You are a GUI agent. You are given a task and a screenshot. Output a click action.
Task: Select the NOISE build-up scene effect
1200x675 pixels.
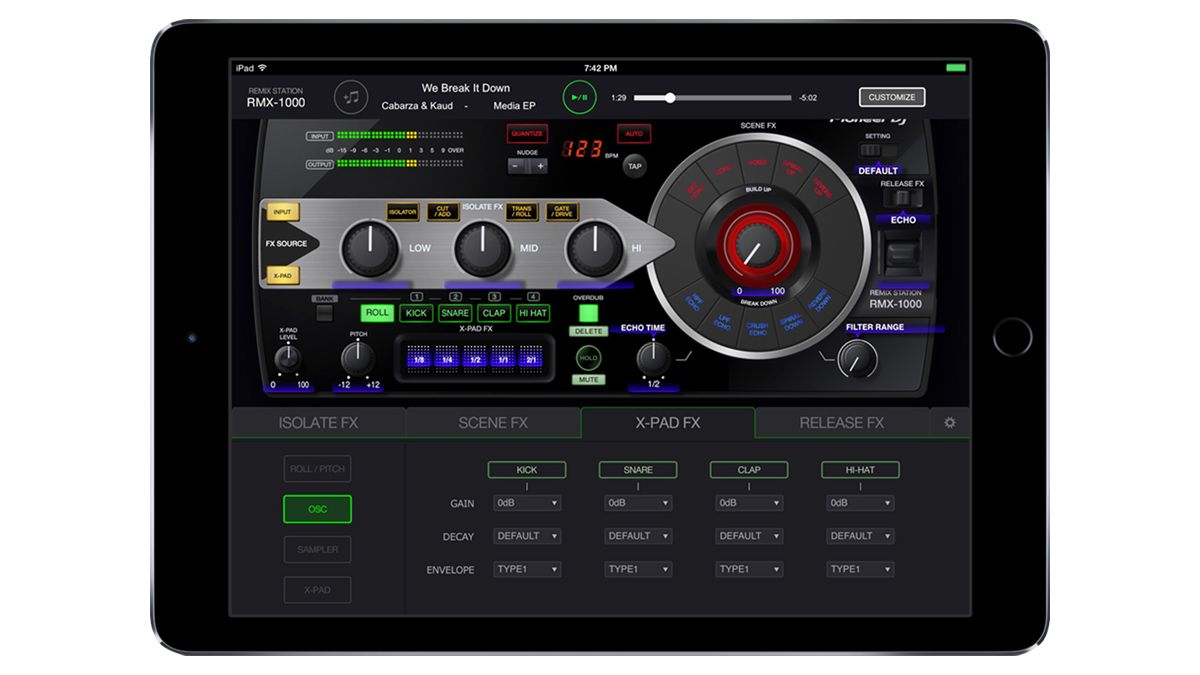click(x=758, y=164)
